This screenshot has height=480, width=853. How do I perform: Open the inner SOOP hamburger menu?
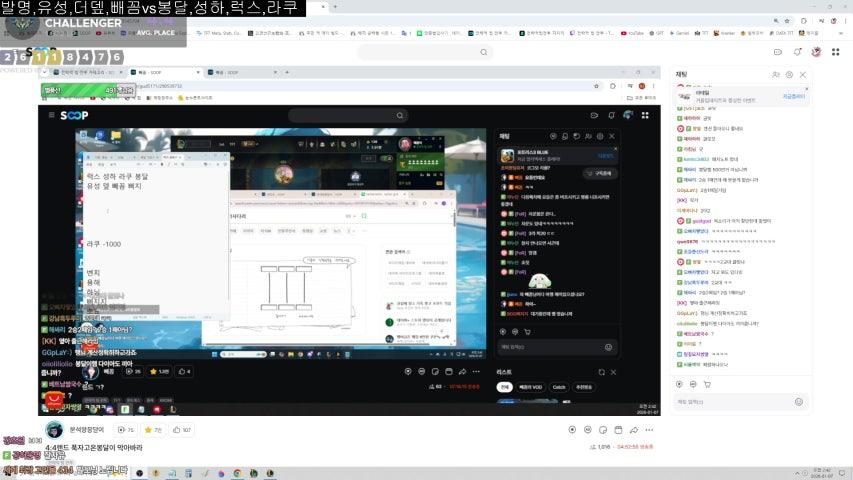[51, 115]
